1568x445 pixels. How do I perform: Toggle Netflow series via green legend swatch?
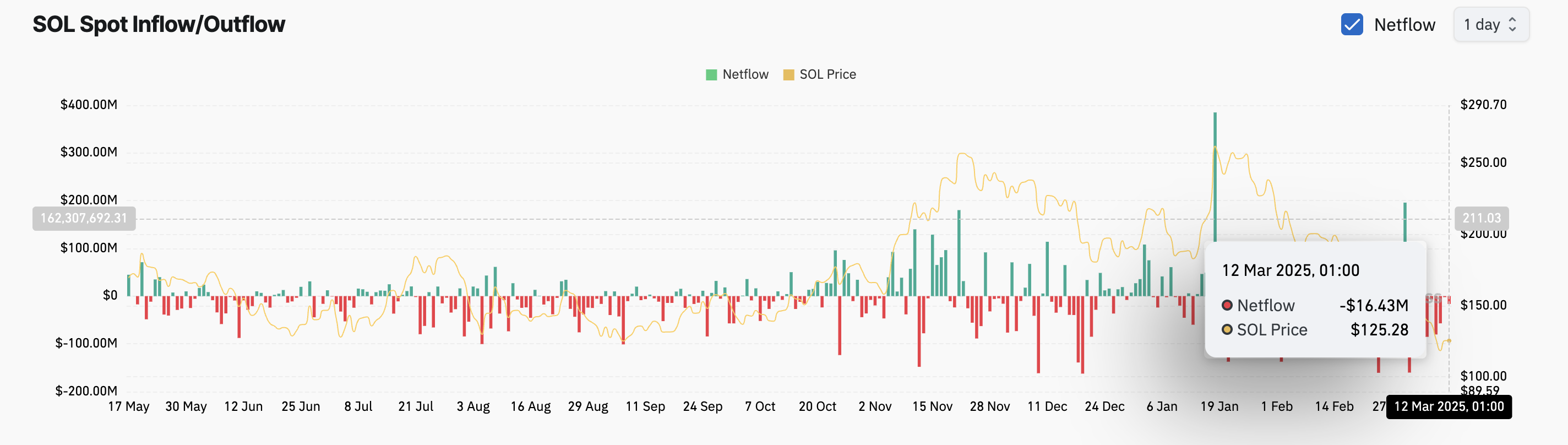click(711, 75)
